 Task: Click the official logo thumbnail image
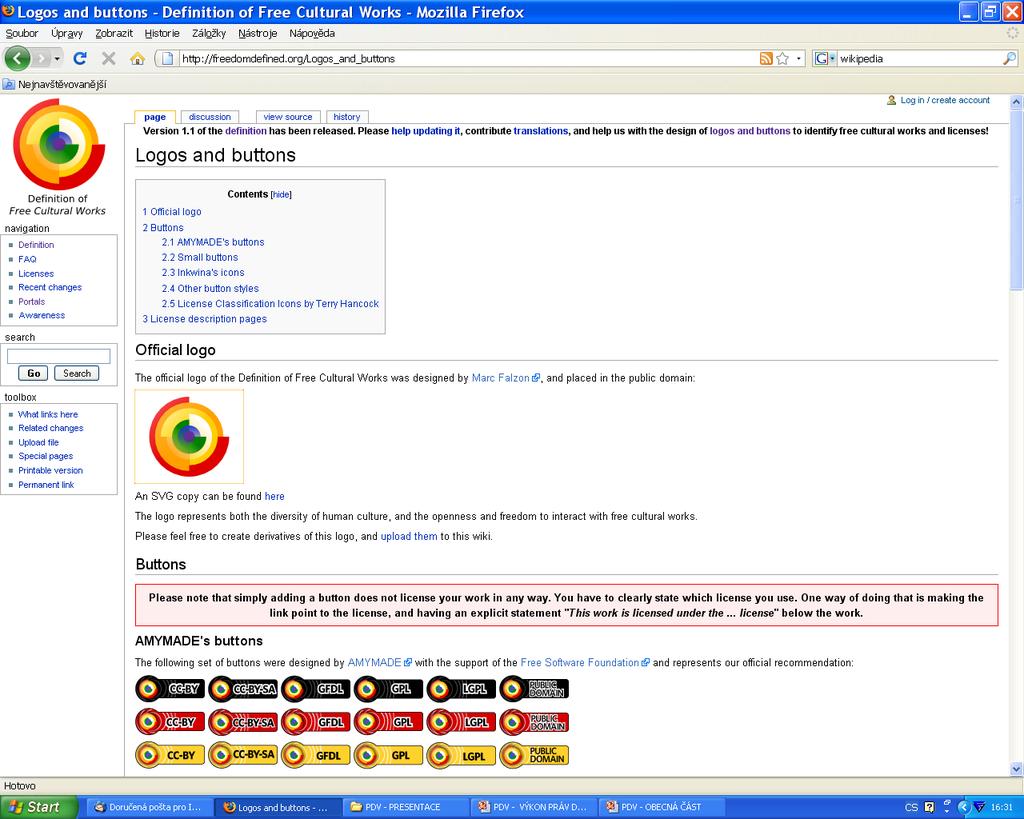click(189, 436)
